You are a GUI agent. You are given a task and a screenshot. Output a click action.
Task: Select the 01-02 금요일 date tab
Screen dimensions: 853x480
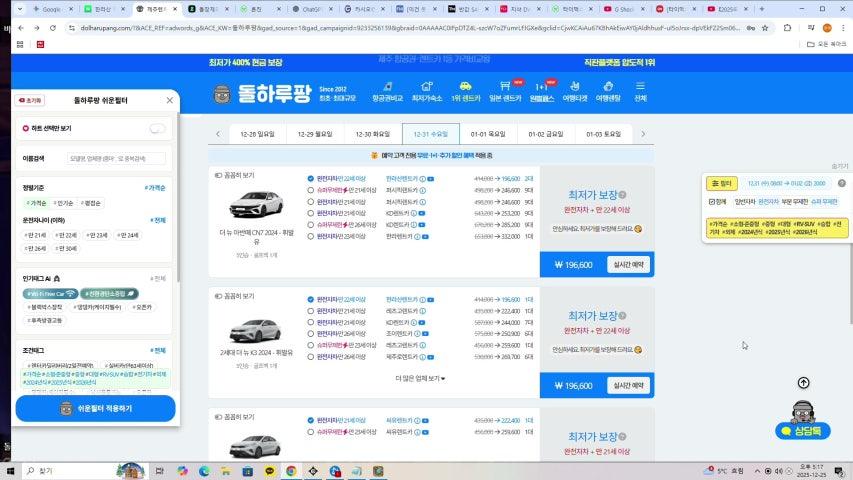[546, 134]
